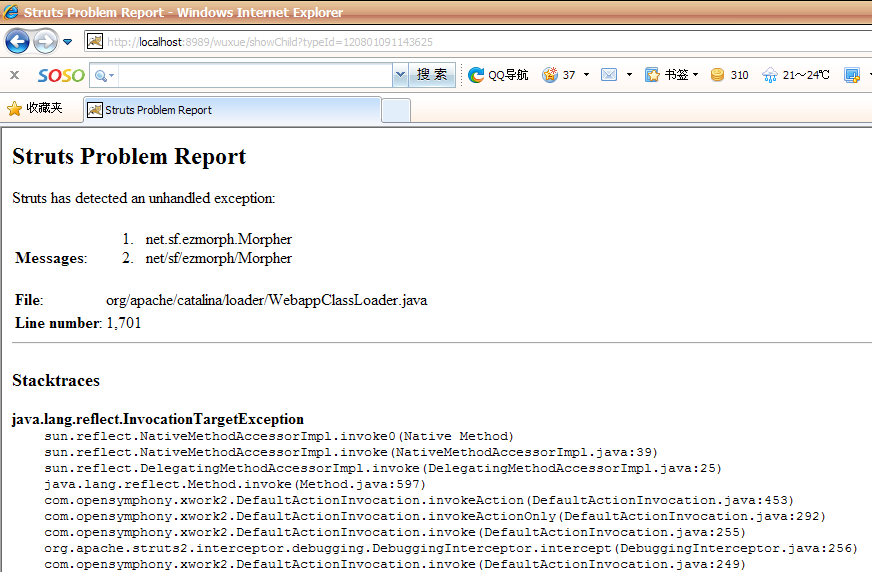Click the Messages: label
Screen dimensions: 872x572
pos(51,258)
